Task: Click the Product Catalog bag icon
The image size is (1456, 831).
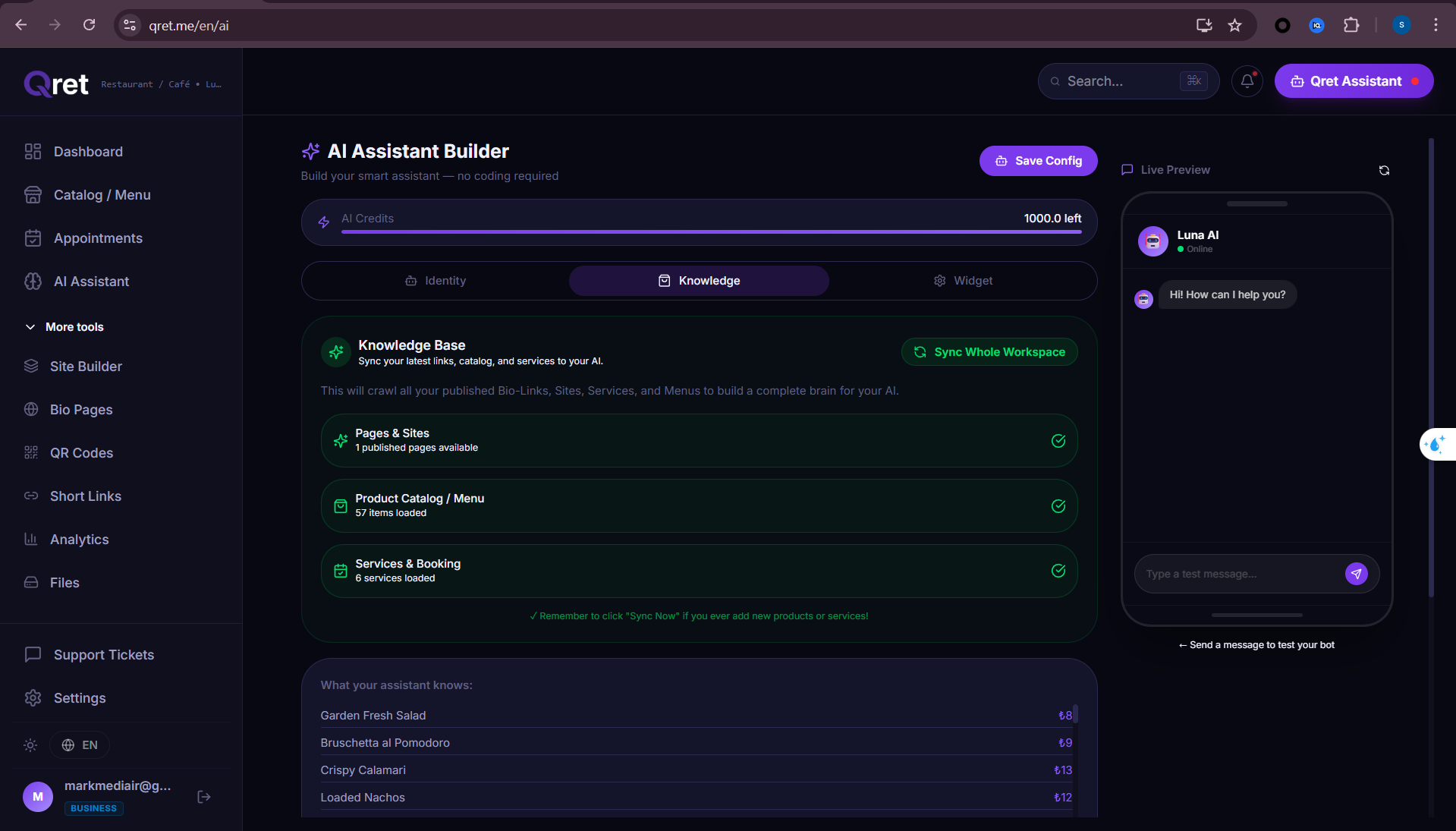Action: 341,506
